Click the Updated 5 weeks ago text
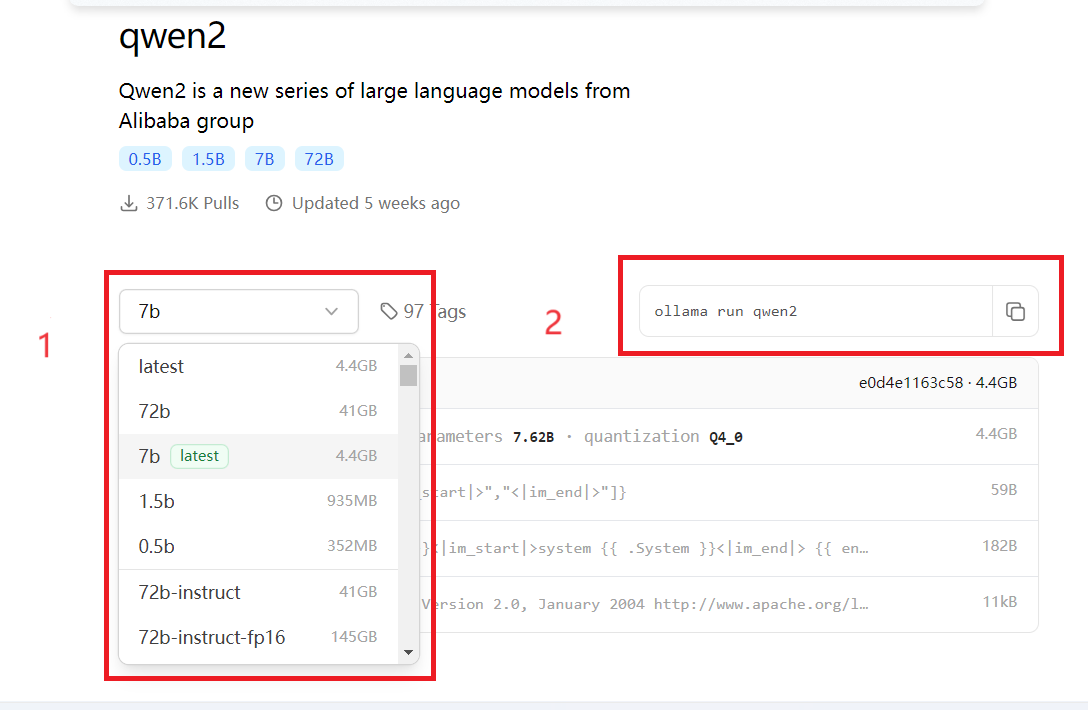Screen dimensions: 1088x710 (x=375, y=203)
